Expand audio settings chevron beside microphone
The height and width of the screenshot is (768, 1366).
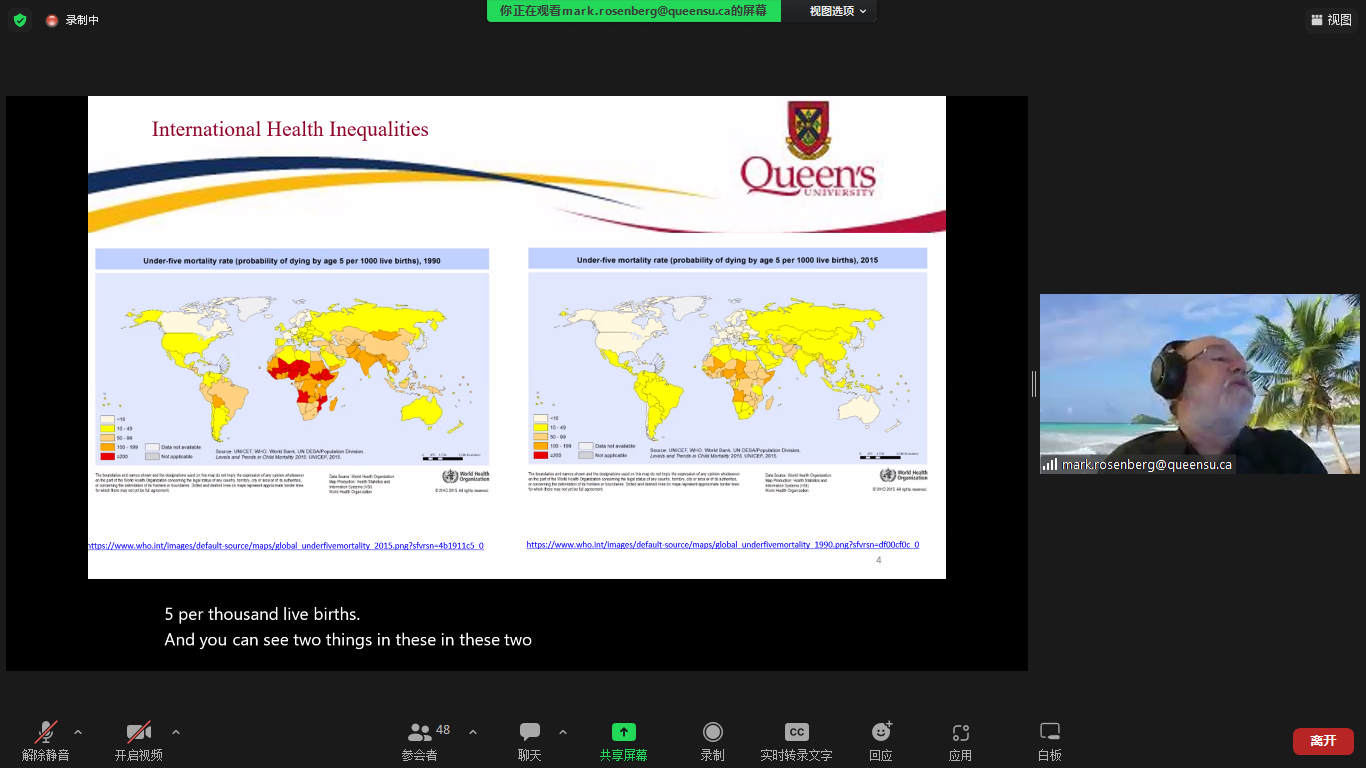pos(78,732)
